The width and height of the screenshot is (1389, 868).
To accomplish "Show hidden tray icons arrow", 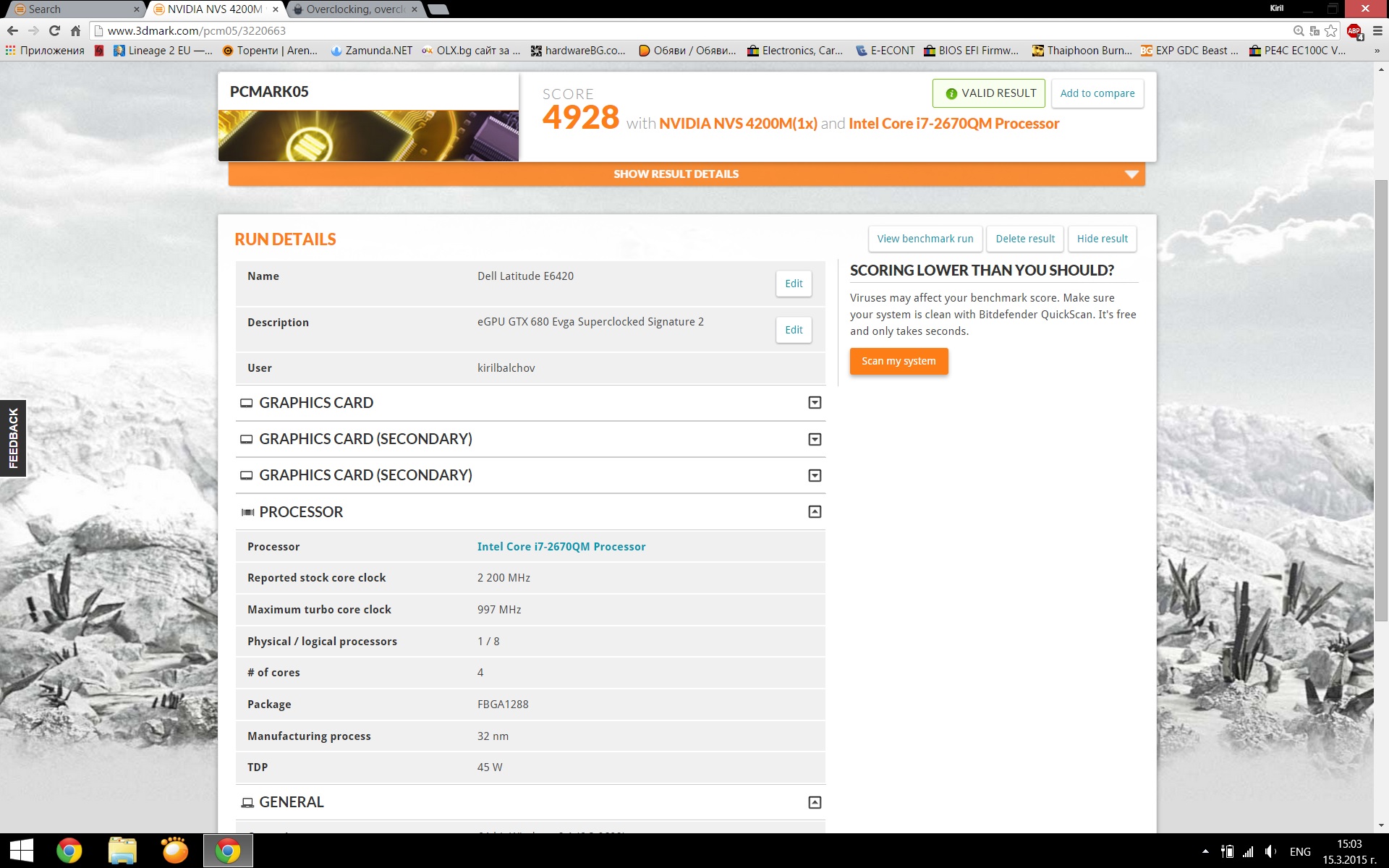I will (1205, 851).
